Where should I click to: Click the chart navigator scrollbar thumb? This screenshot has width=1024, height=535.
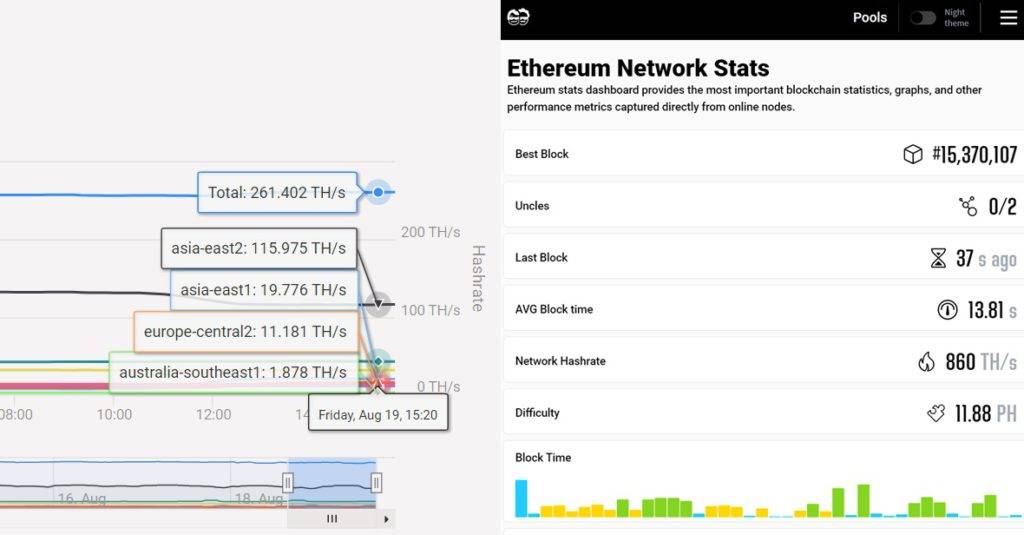tap(332, 519)
